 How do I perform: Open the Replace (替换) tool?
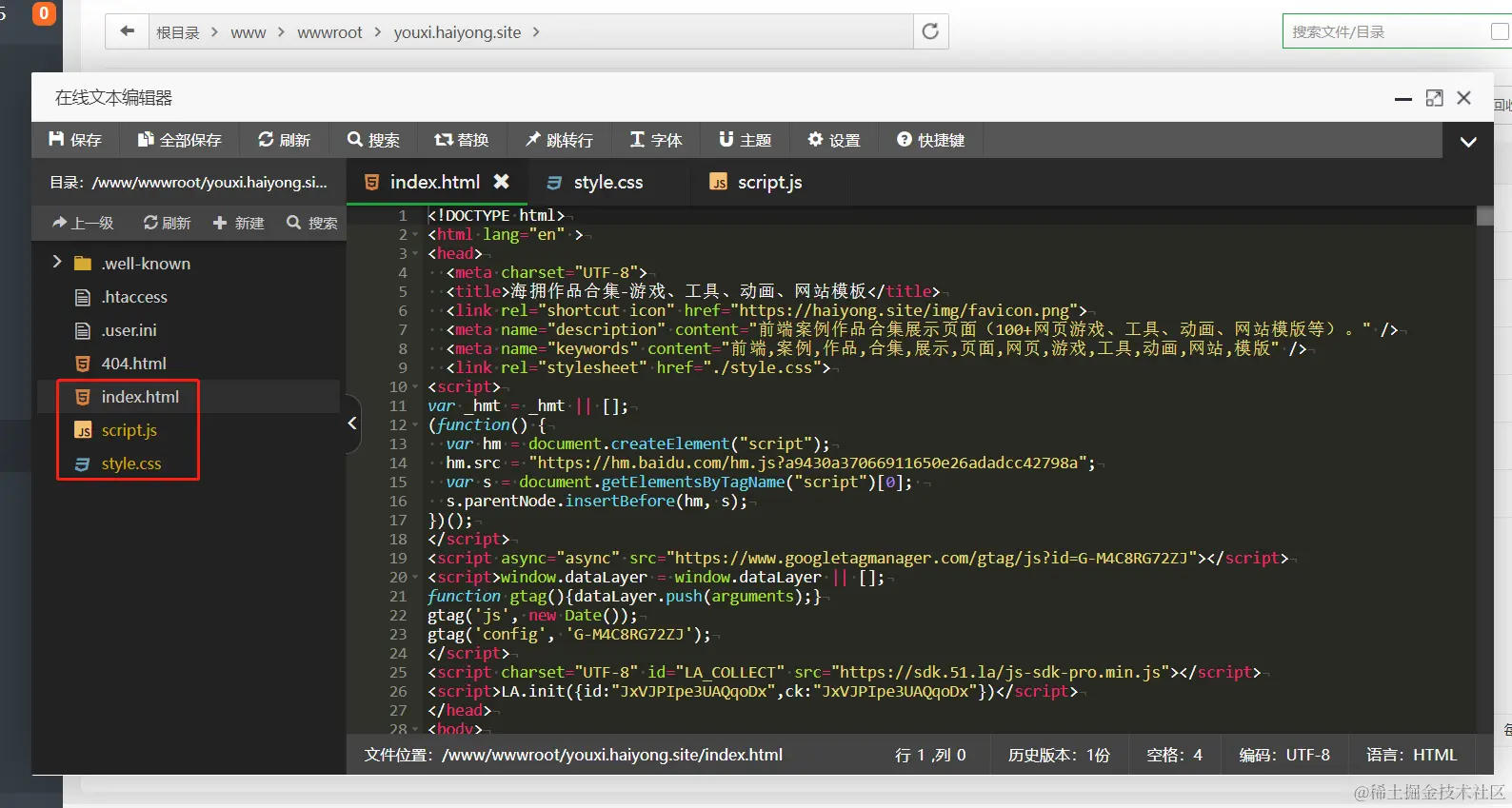point(462,140)
